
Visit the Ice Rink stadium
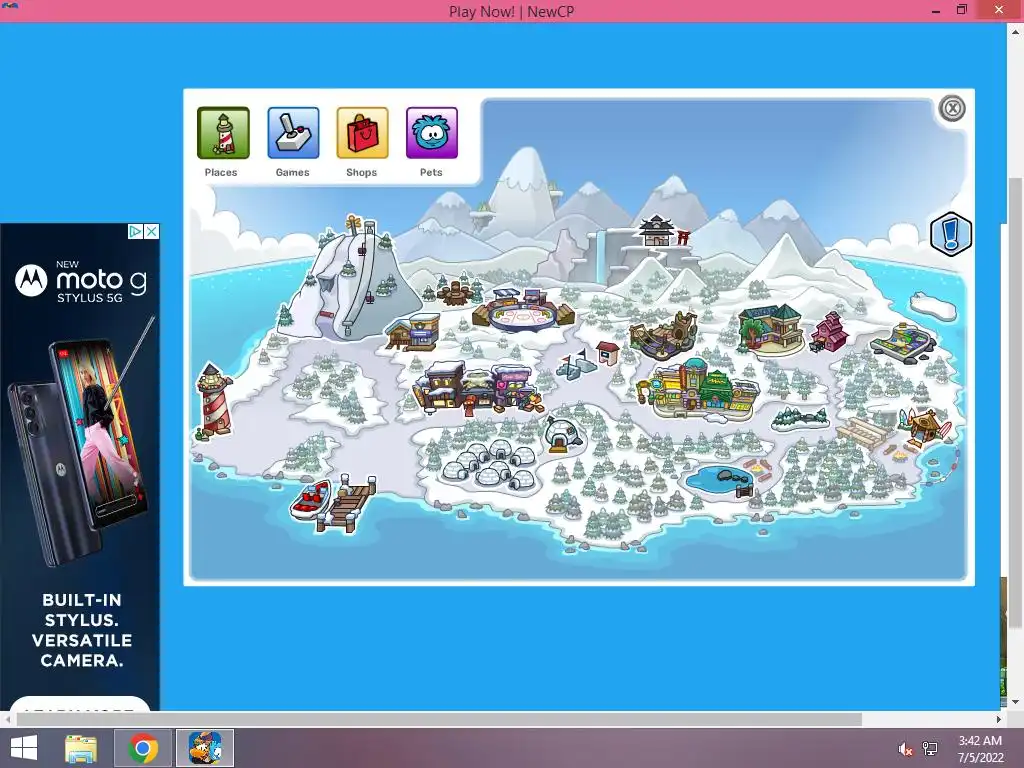pos(524,310)
